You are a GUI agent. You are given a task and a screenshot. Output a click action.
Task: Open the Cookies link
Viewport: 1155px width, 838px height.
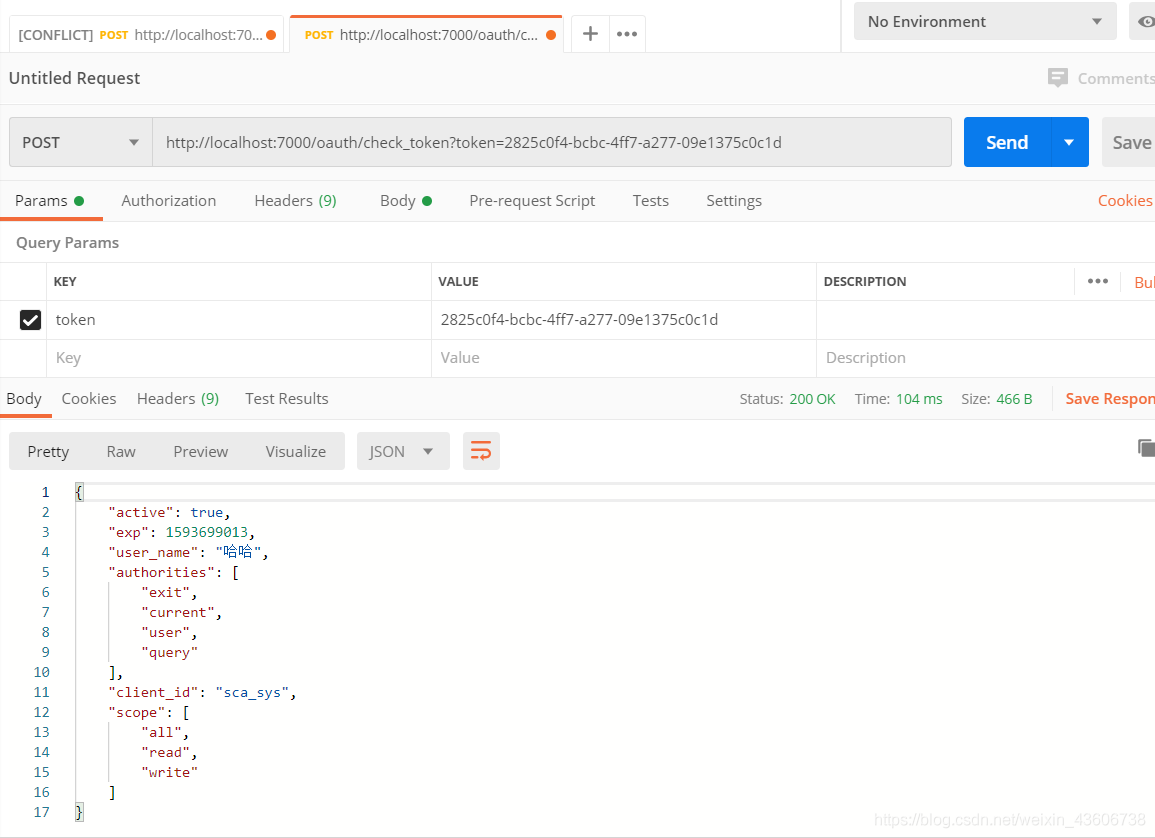[x=1125, y=200]
